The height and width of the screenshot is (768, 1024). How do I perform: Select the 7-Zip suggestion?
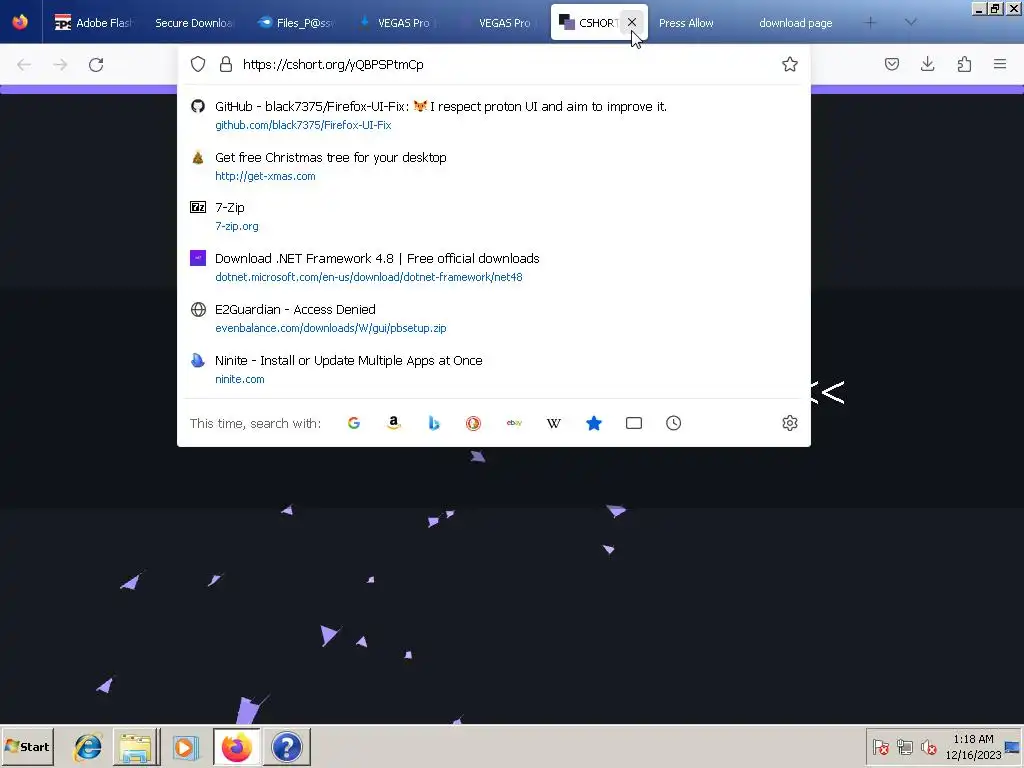click(x=494, y=216)
